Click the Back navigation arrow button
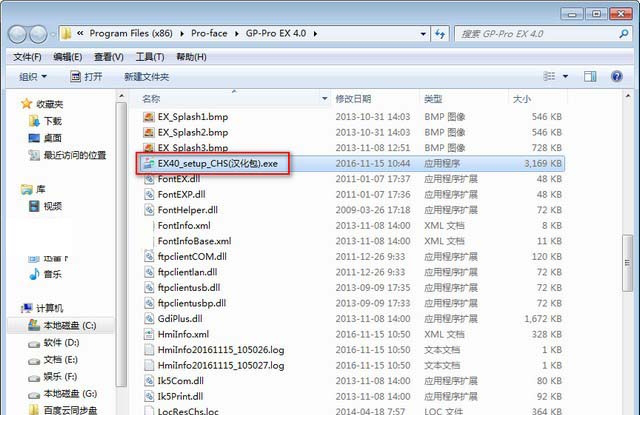 tap(18, 34)
